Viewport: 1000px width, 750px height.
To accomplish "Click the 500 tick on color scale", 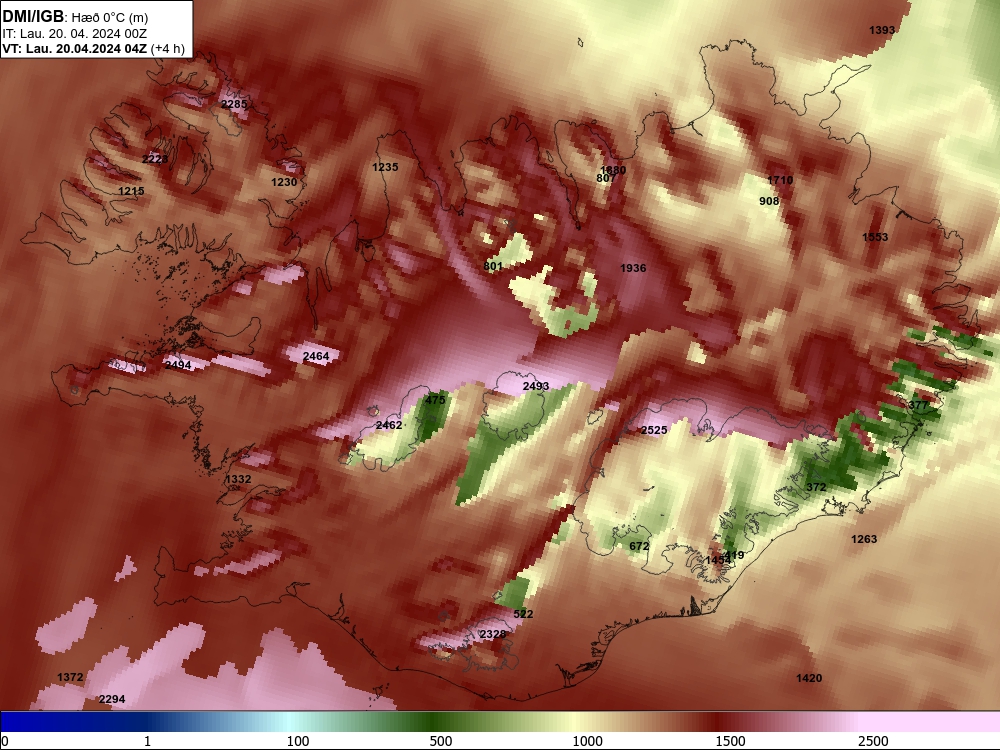I will (441, 740).
